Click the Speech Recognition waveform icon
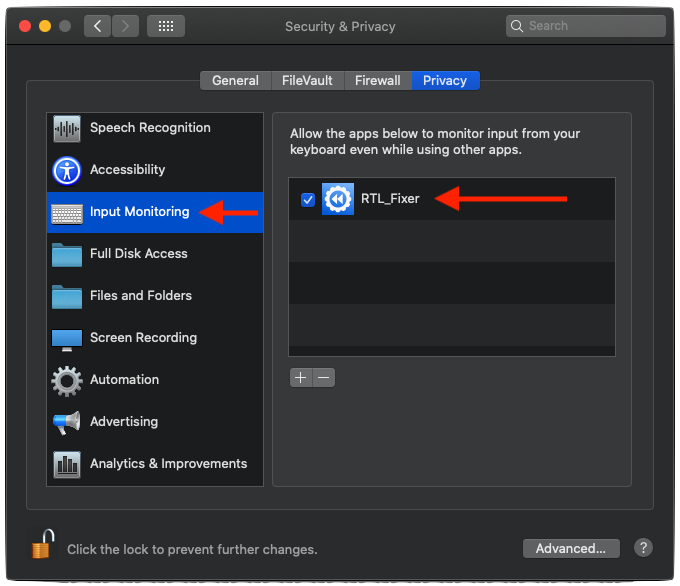Image resolution: width=680 pixels, height=586 pixels. (67, 128)
